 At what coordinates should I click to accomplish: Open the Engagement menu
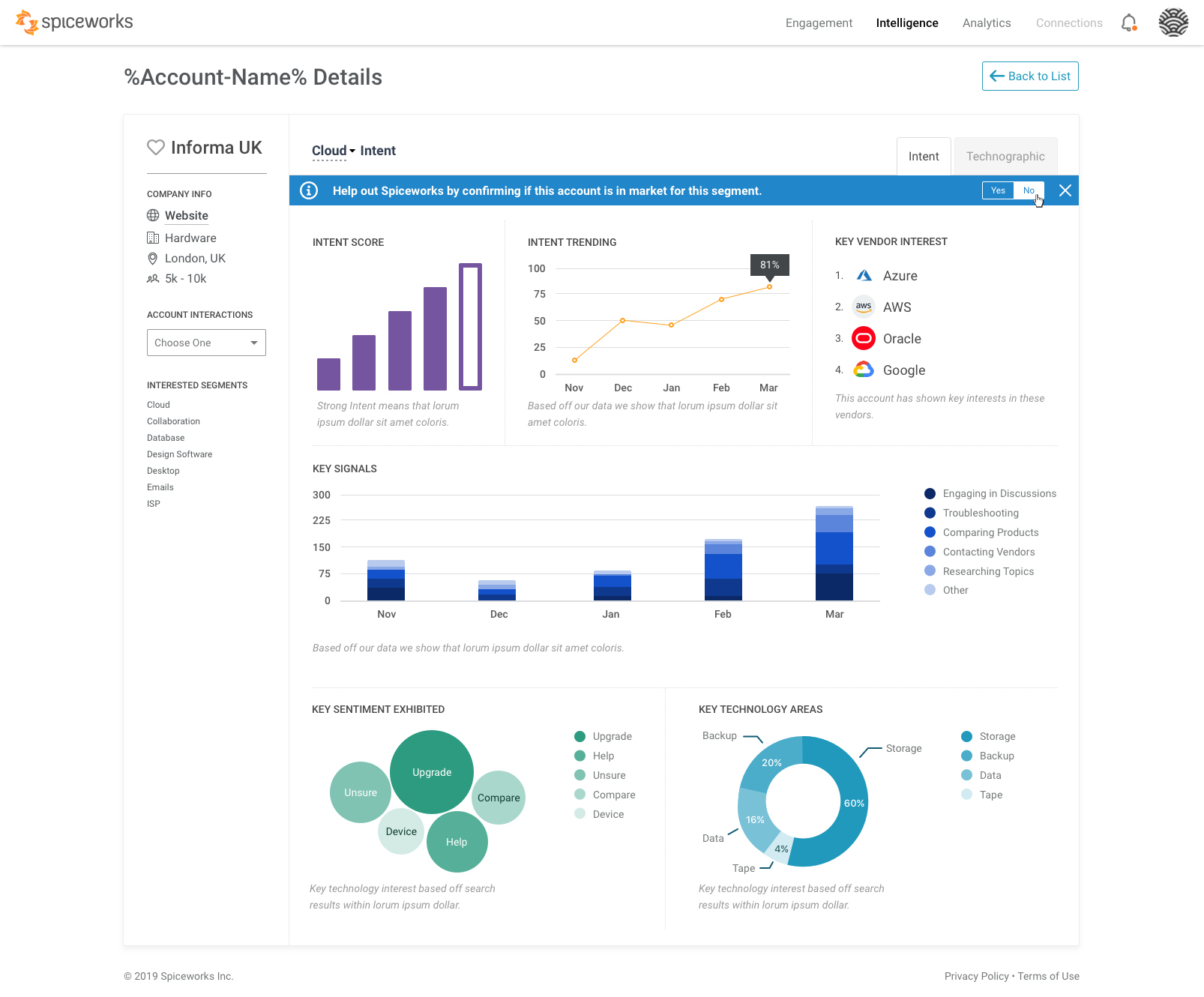(819, 23)
